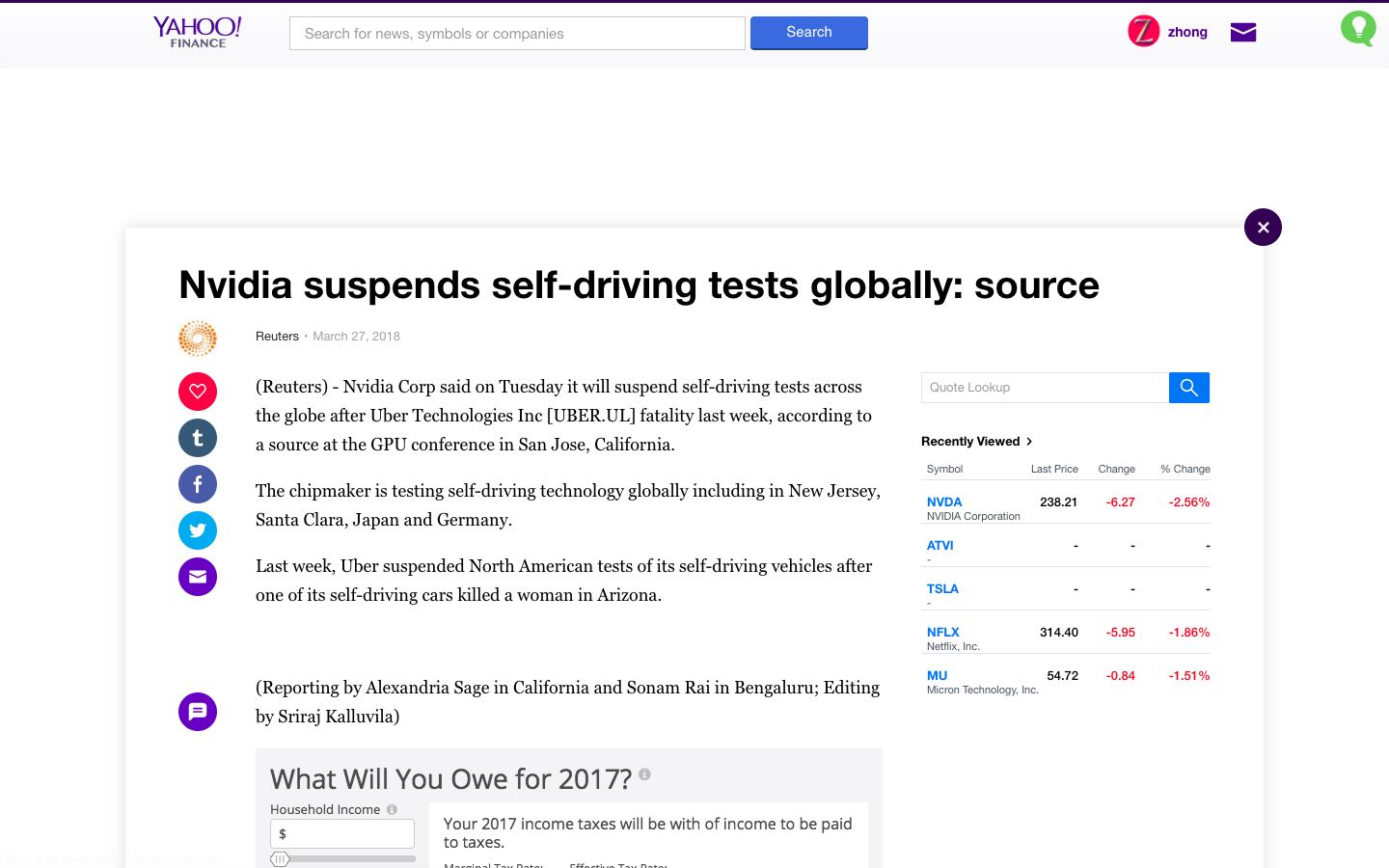The width and height of the screenshot is (1389, 868).
Task: Click MU last price 54.72
Action: [x=1062, y=675]
